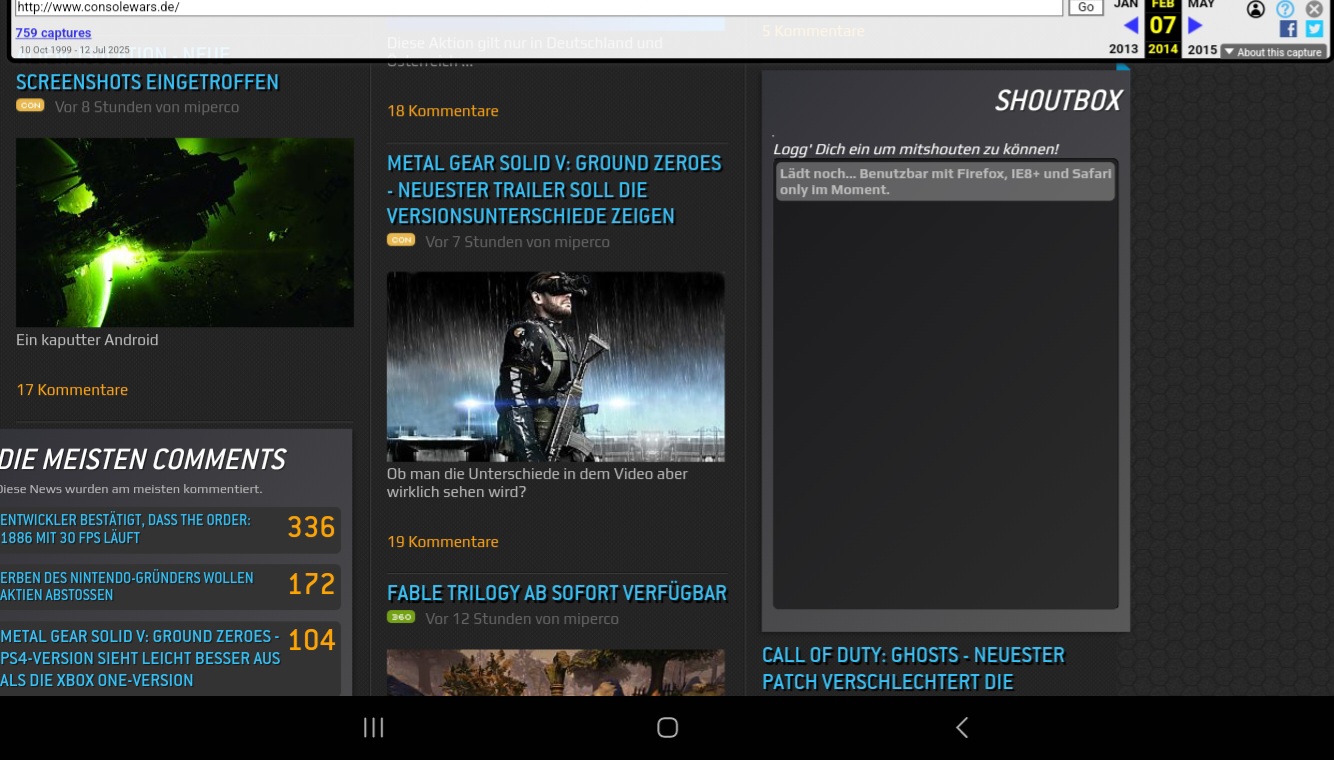1334x760 pixels.
Task: Open the 759 captures link
Action: point(53,33)
